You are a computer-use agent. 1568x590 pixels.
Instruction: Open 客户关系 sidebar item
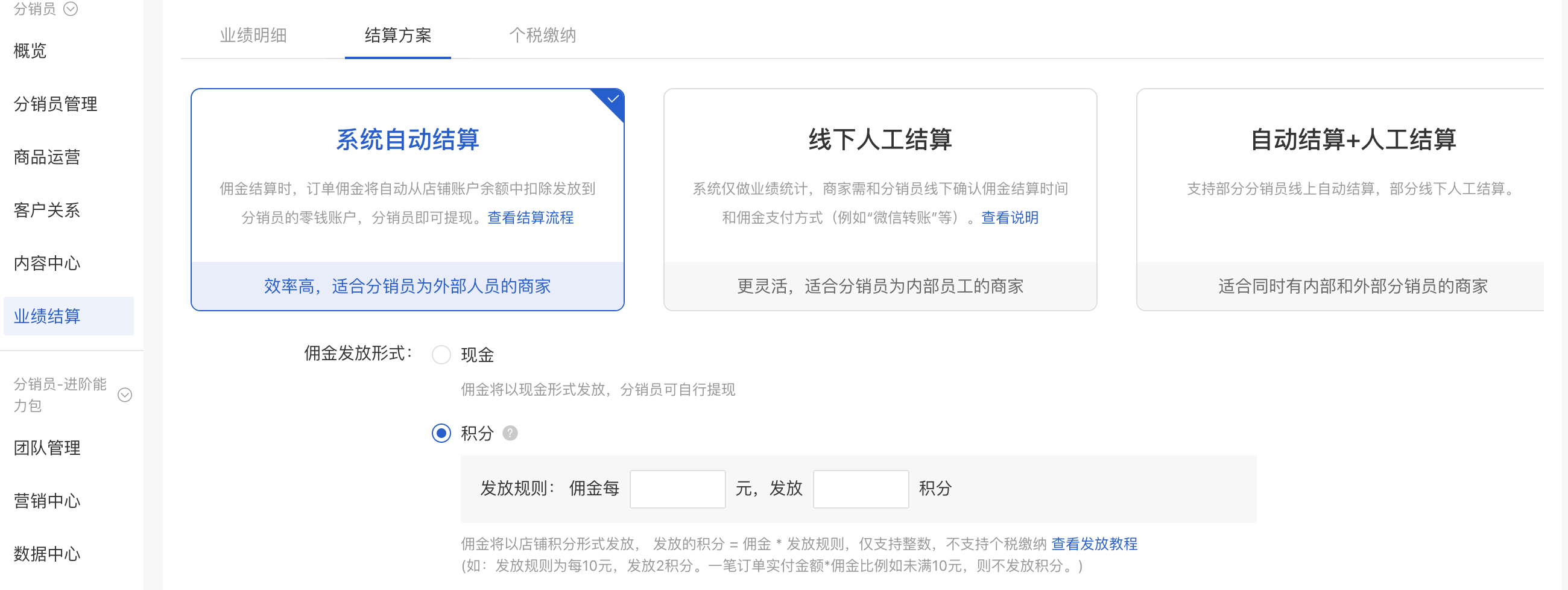tap(47, 210)
